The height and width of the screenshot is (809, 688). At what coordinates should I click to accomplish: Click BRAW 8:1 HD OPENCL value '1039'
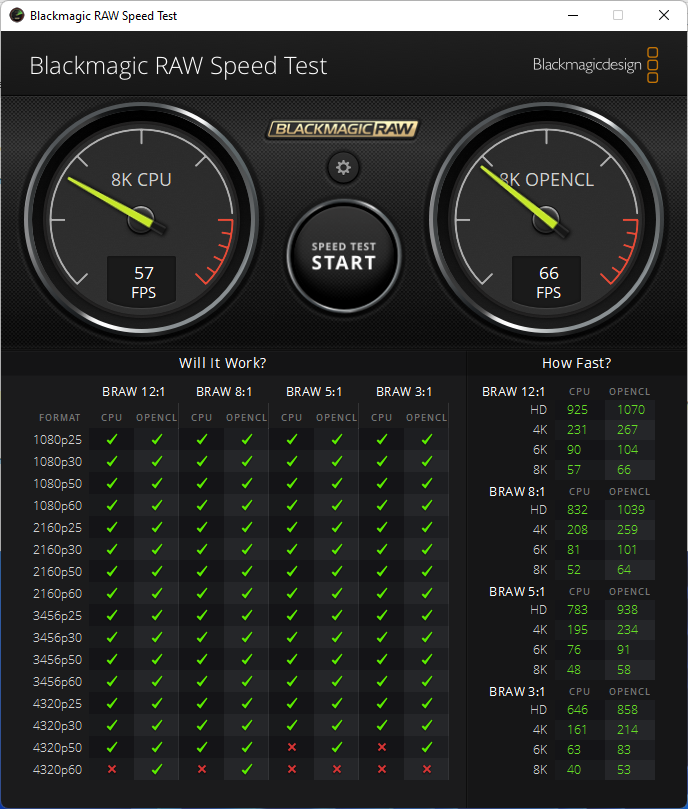click(631, 510)
